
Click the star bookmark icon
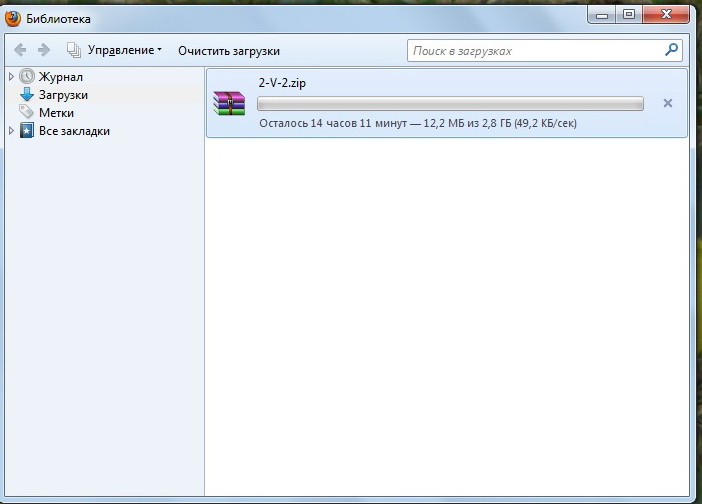(x=27, y=131)
